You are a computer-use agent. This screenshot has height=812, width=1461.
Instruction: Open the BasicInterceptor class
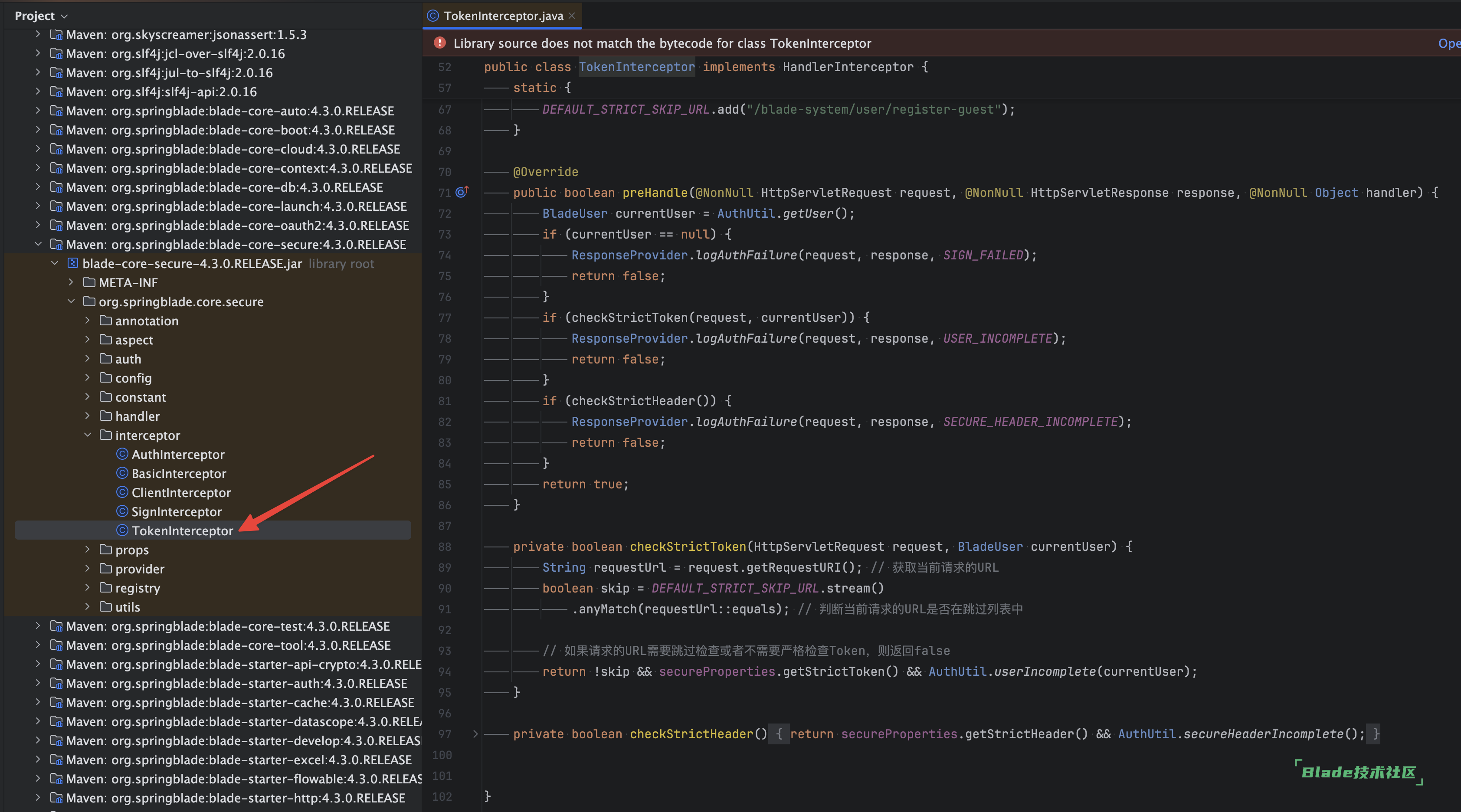coord(179,474)
